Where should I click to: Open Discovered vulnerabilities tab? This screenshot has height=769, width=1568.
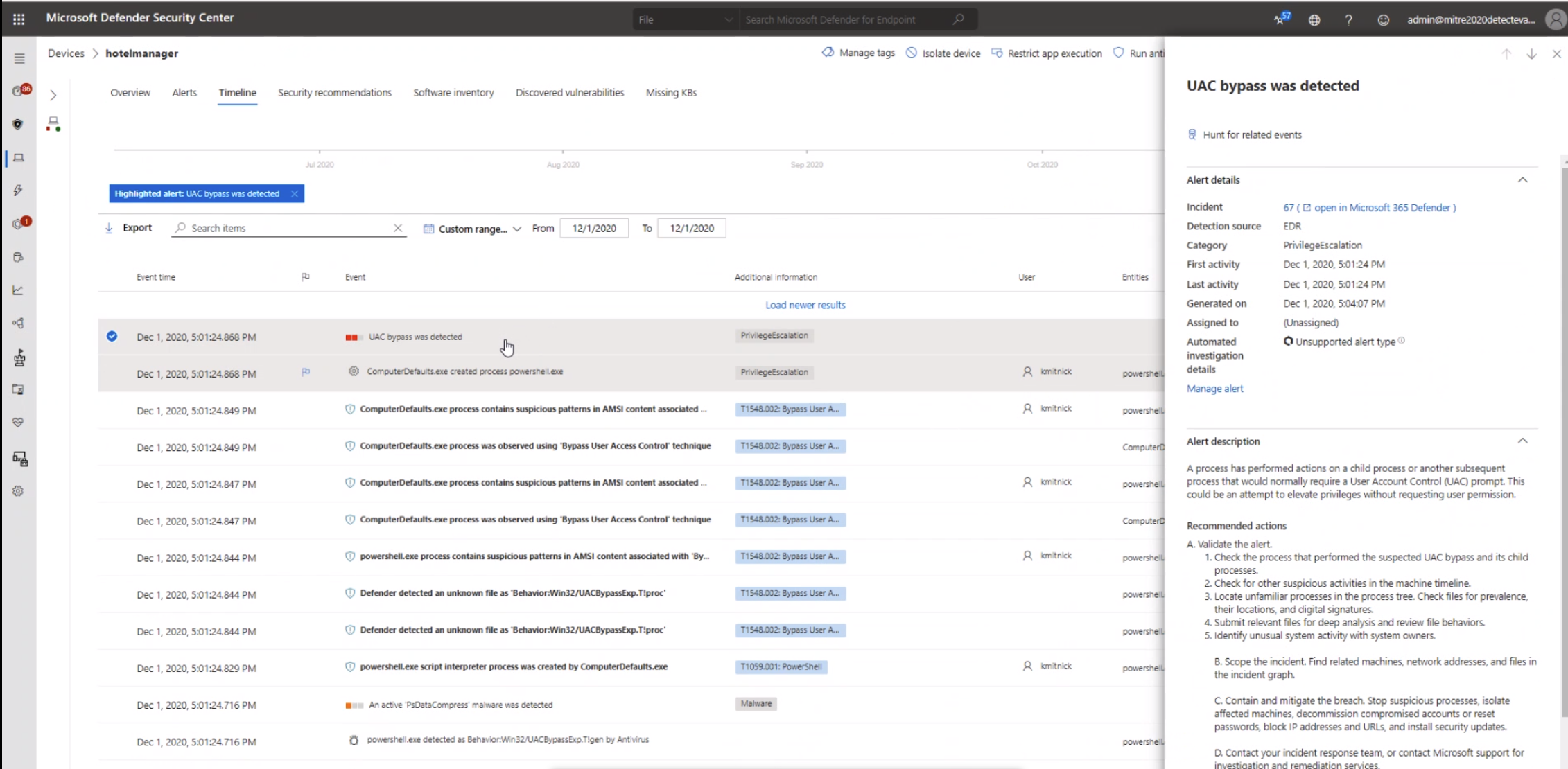click(x=570, y=93)
